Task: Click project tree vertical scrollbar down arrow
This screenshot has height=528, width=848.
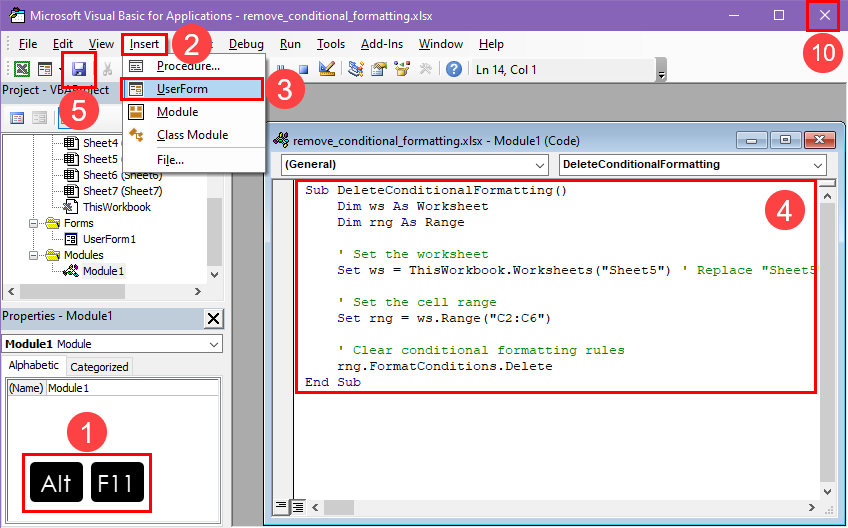Action: pos(215,274)
